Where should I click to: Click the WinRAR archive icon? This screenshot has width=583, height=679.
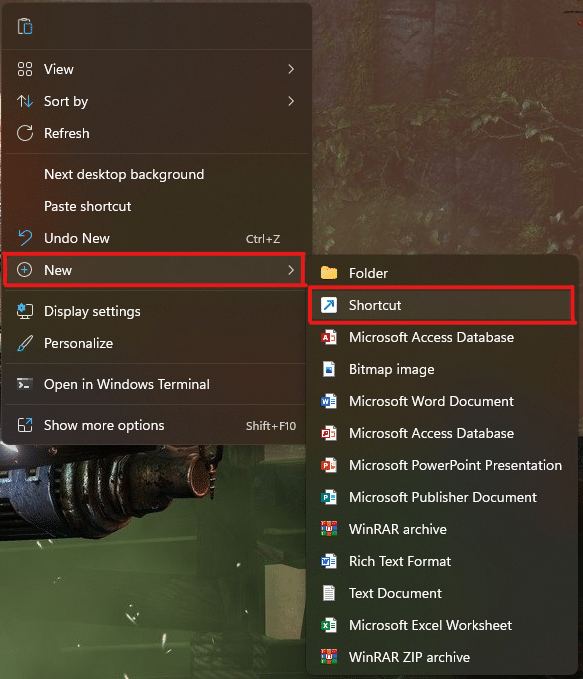tap(329, 529)
